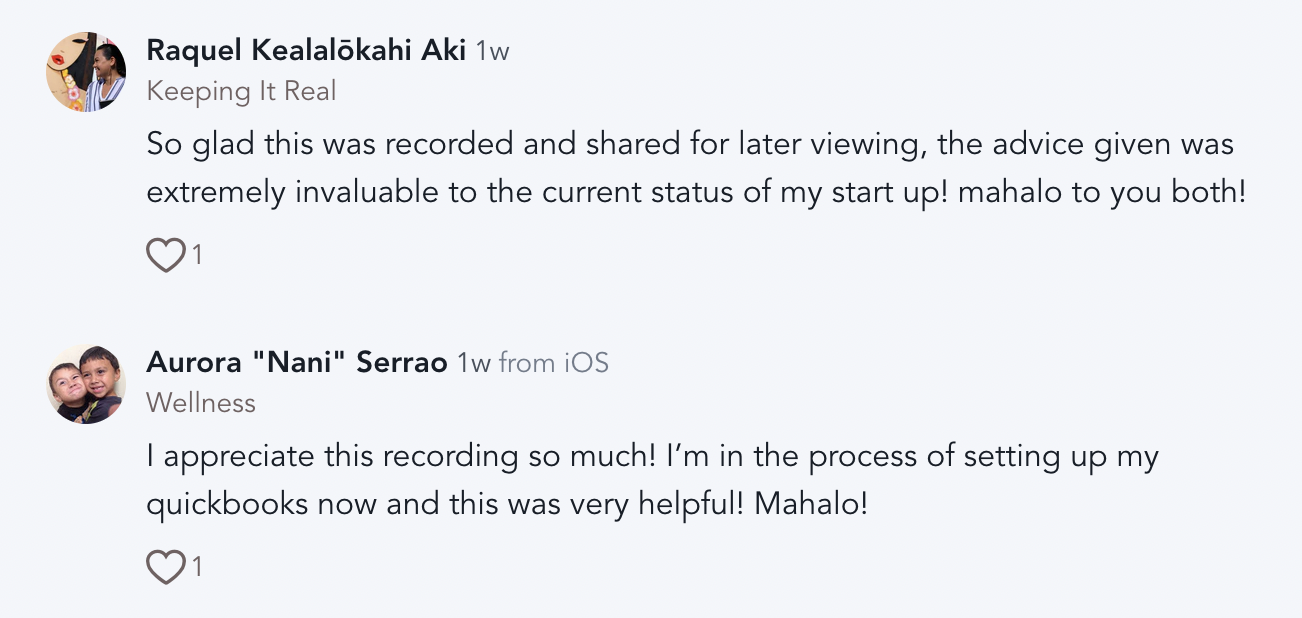1302x618 pixels.
Task: Click the name Aurora "Nani" Serrao
Action: (296, 362)
